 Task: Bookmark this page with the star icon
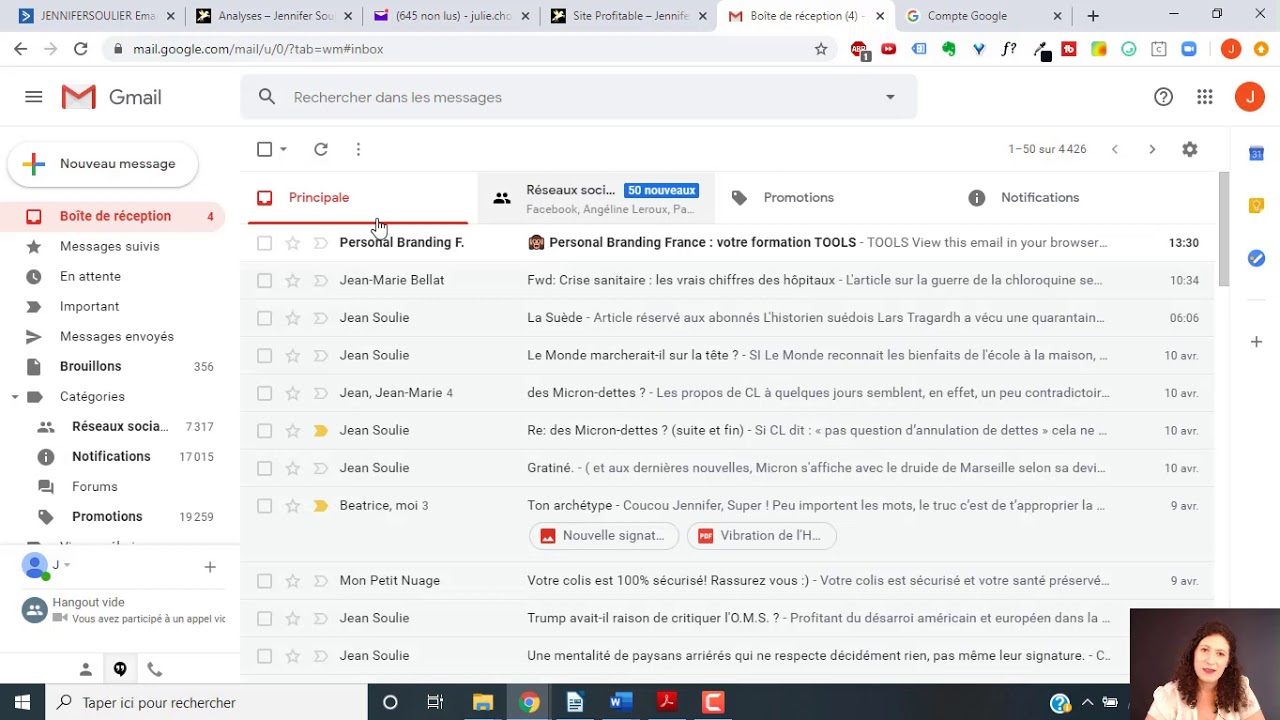(821, 49)
